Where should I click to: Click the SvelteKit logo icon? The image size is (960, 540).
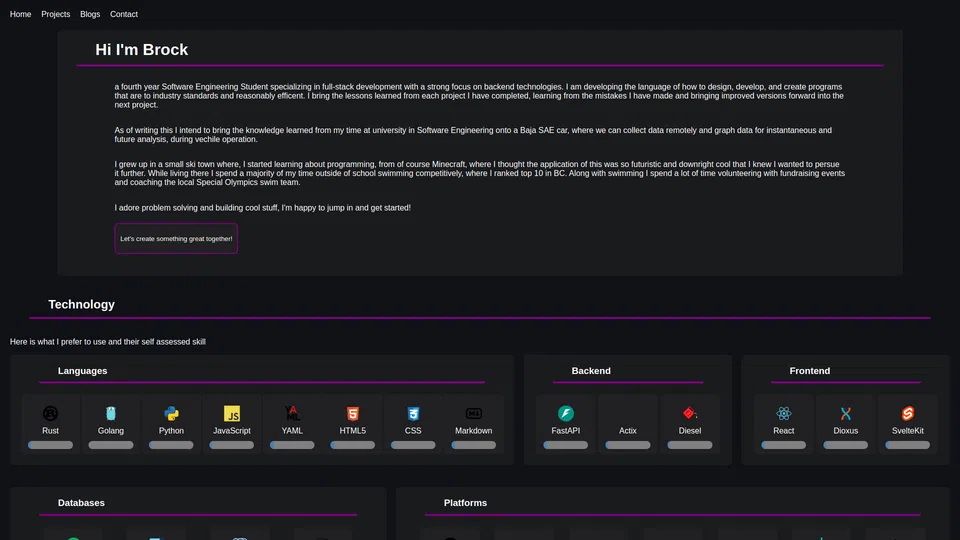(x=907, y=414)
